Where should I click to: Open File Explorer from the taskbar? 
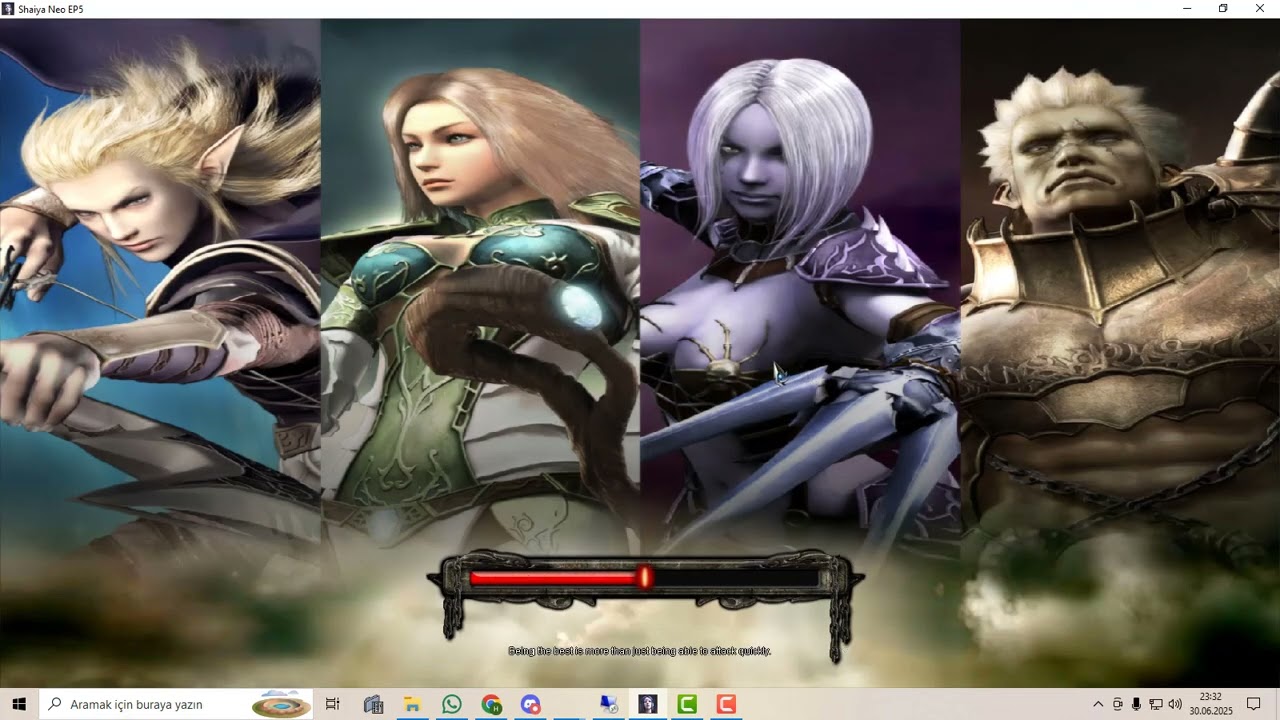click(411, 704)
